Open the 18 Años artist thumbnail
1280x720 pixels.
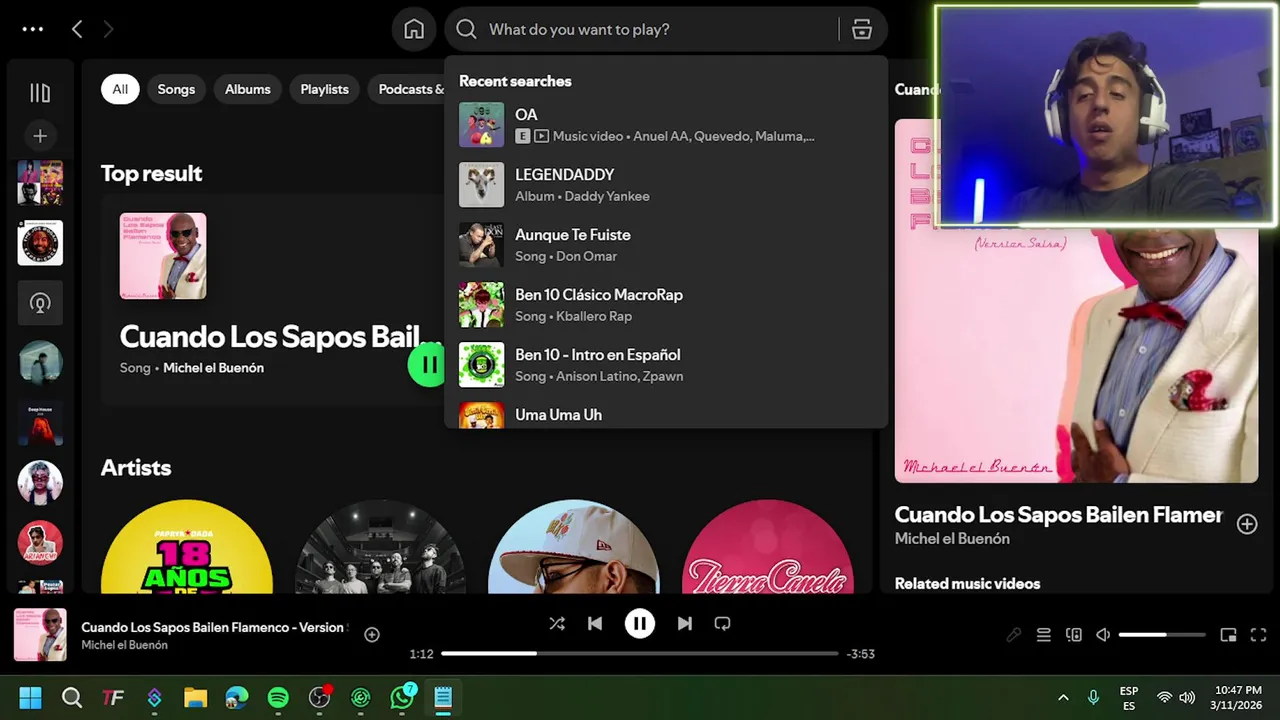click(187, 547)
